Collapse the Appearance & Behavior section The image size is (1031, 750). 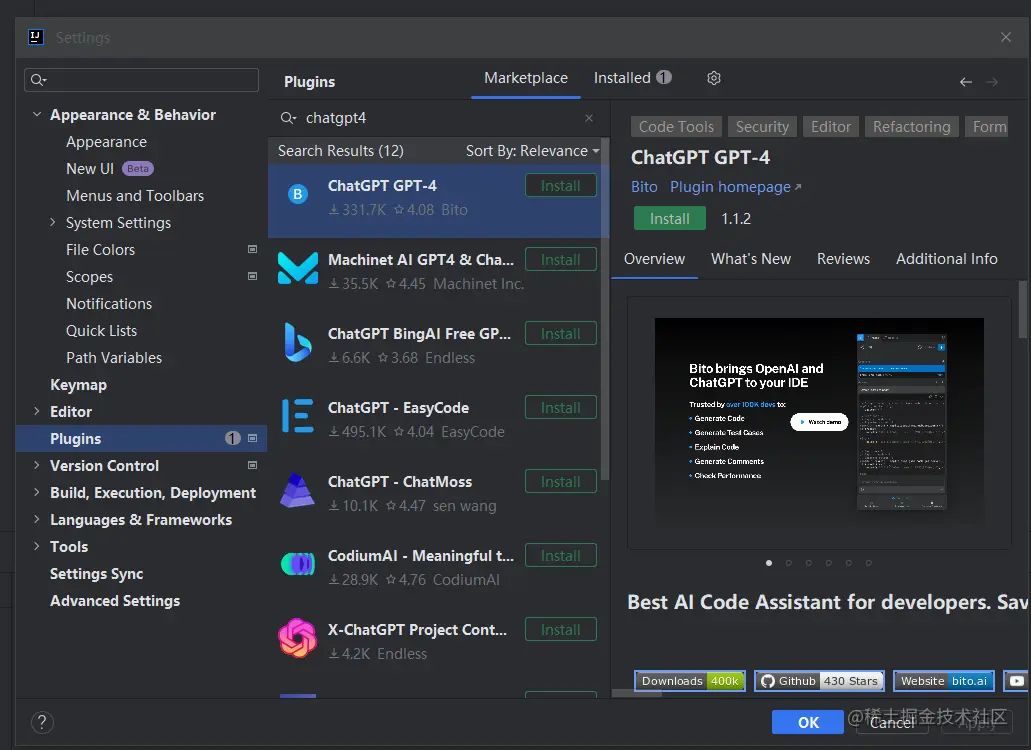(x=37, y=114)
